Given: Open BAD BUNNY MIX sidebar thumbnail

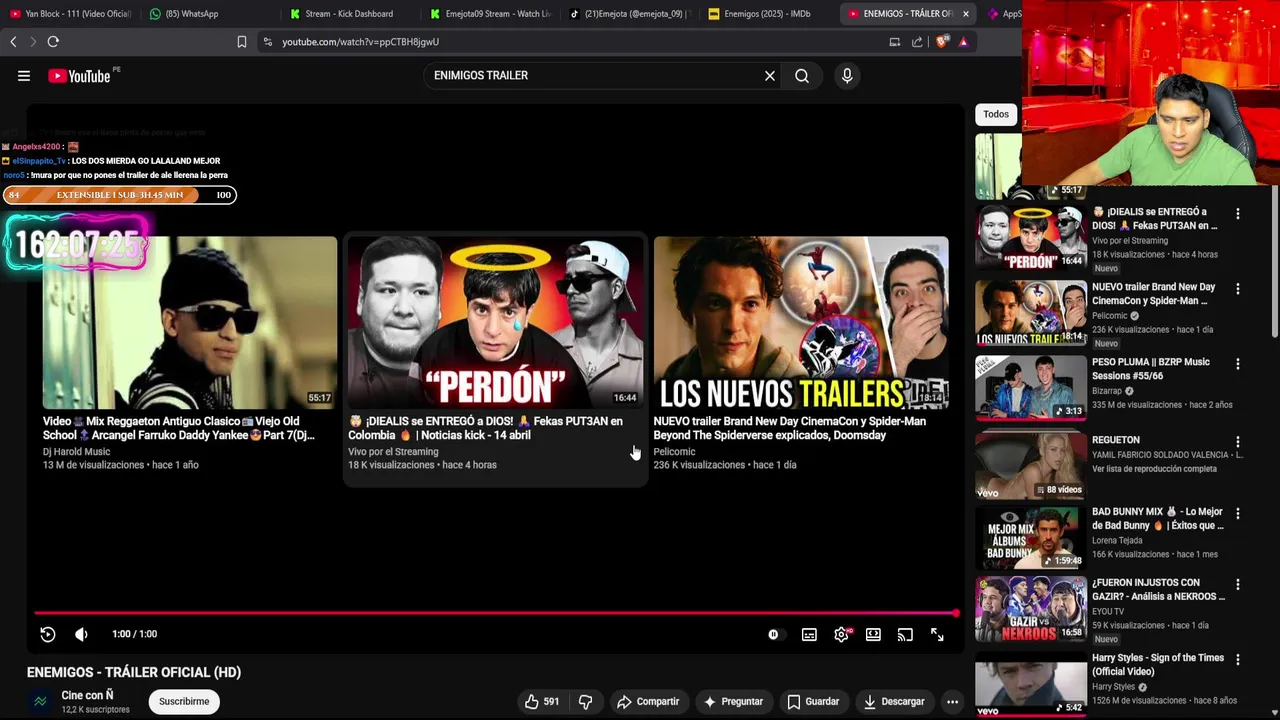Looking at the screenshot, I should coord(1031,537).
